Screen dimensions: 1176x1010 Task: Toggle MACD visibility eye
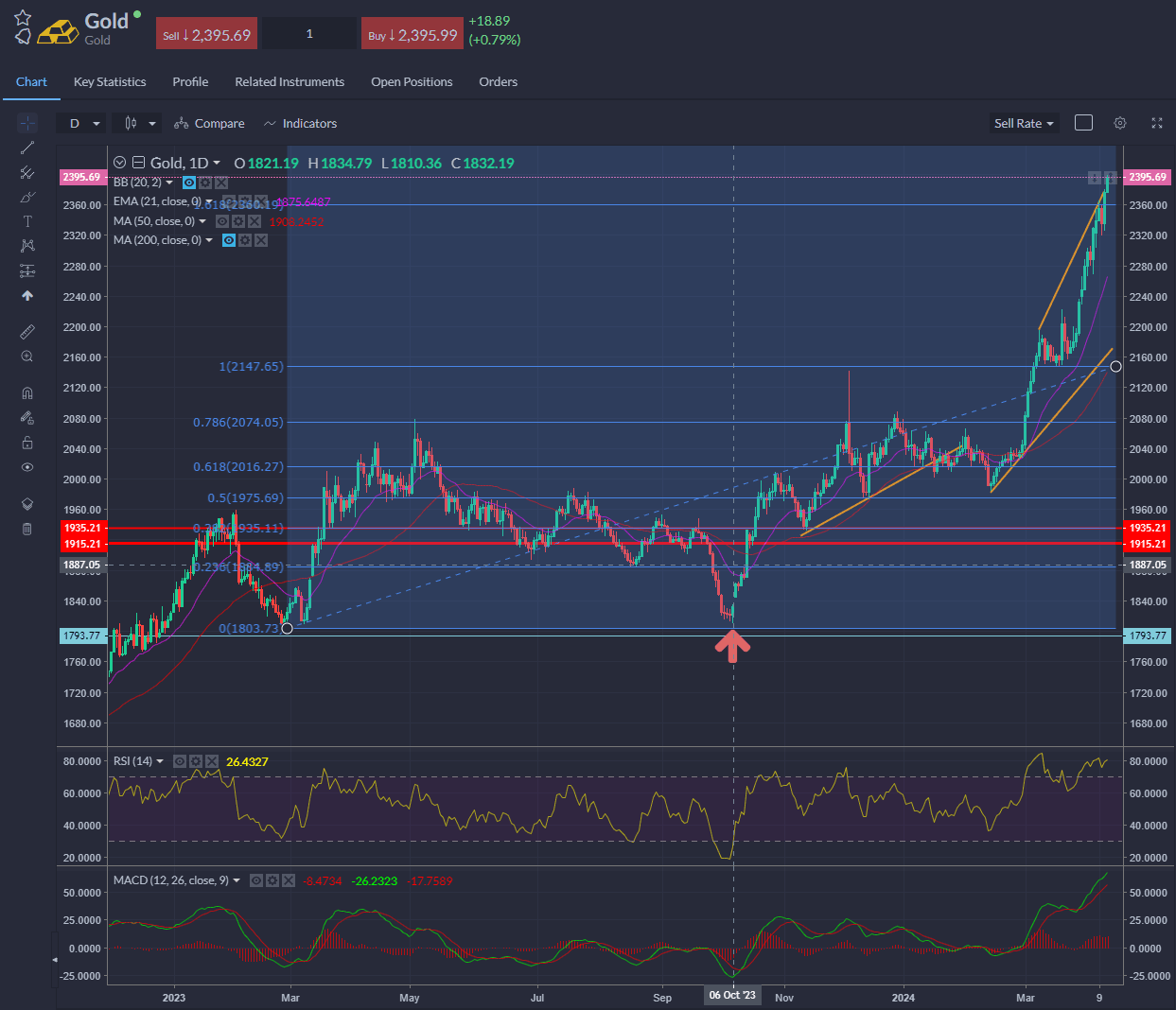[256, 880]
